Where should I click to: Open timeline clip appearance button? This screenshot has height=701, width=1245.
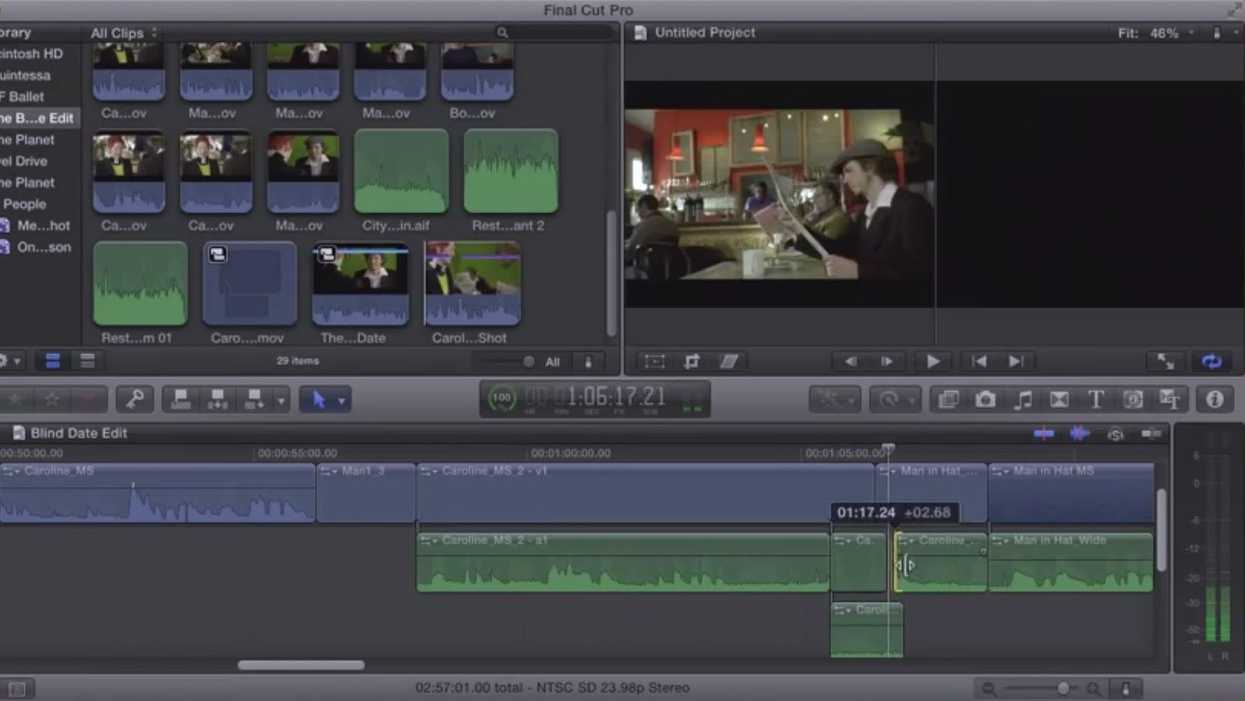(1126, 688)
